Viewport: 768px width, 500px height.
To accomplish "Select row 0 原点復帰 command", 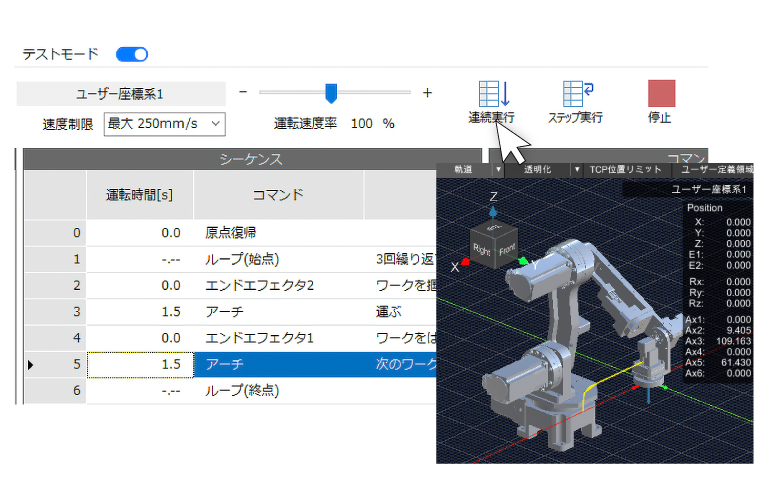I will coord(279,233).
